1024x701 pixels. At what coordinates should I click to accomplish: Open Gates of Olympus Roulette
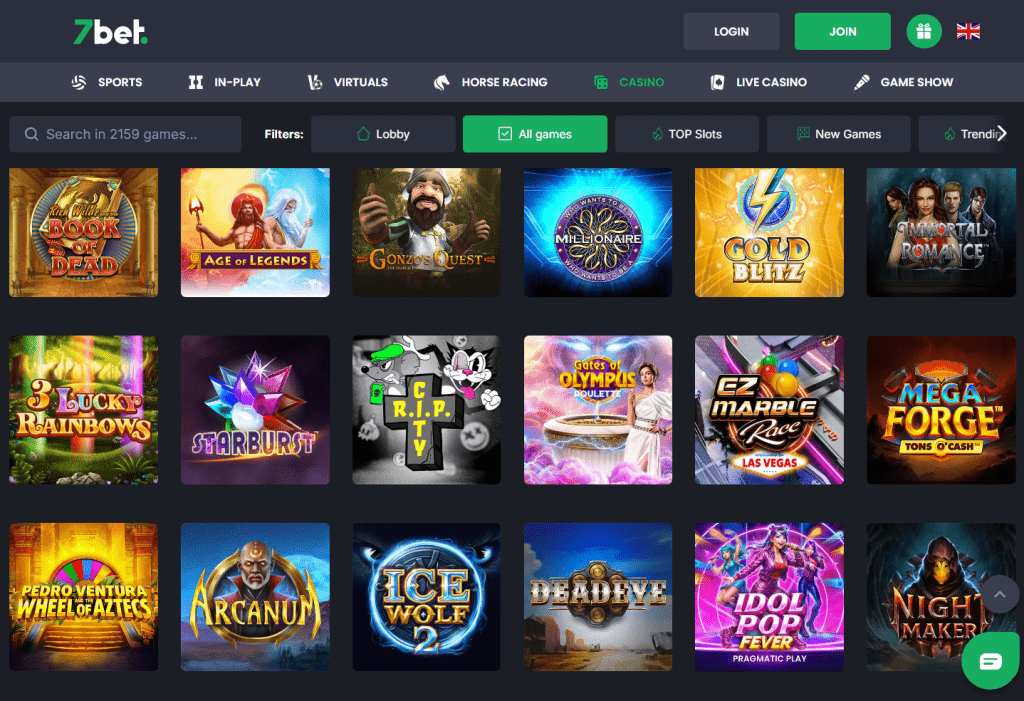pos(598,410)
